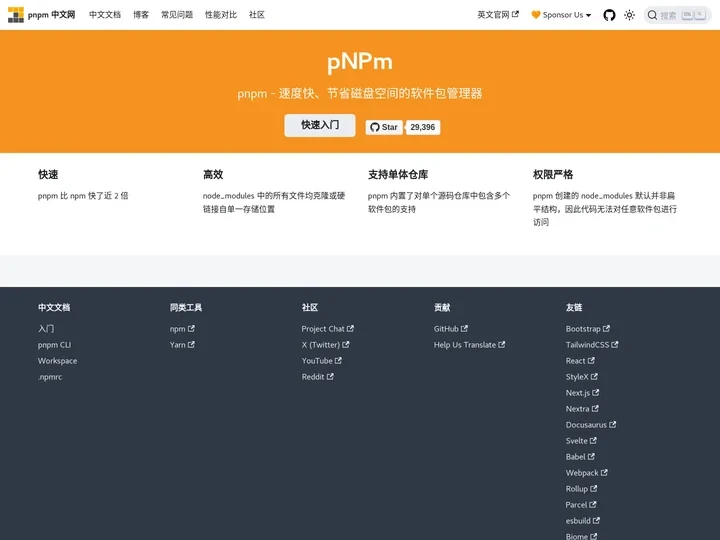Focus the search field in navbar
This screenshot has height=540, width=720.
click(677, 15)
